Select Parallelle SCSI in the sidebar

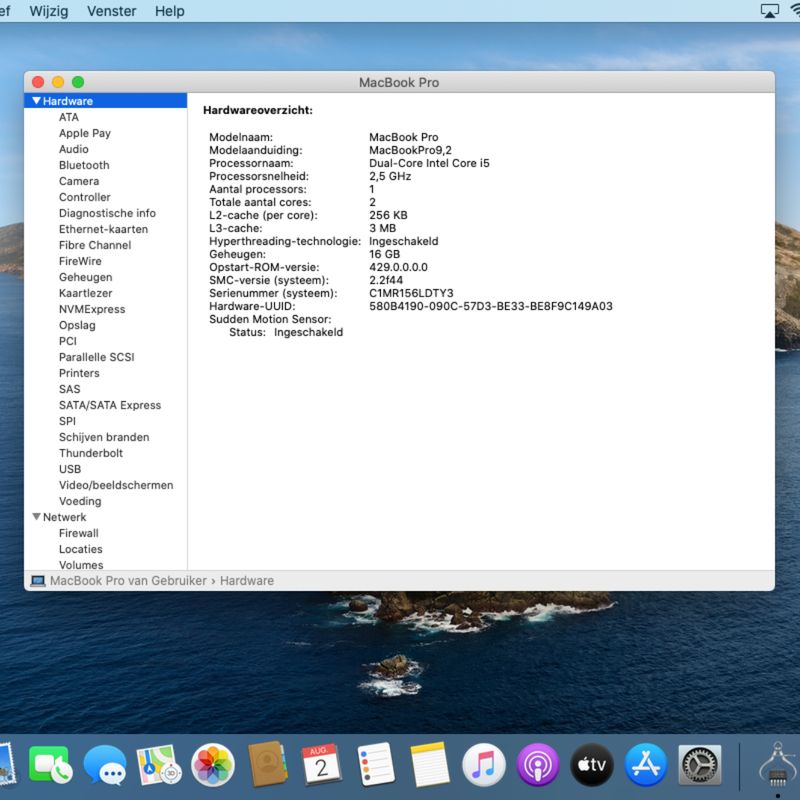tap(97, 357)
